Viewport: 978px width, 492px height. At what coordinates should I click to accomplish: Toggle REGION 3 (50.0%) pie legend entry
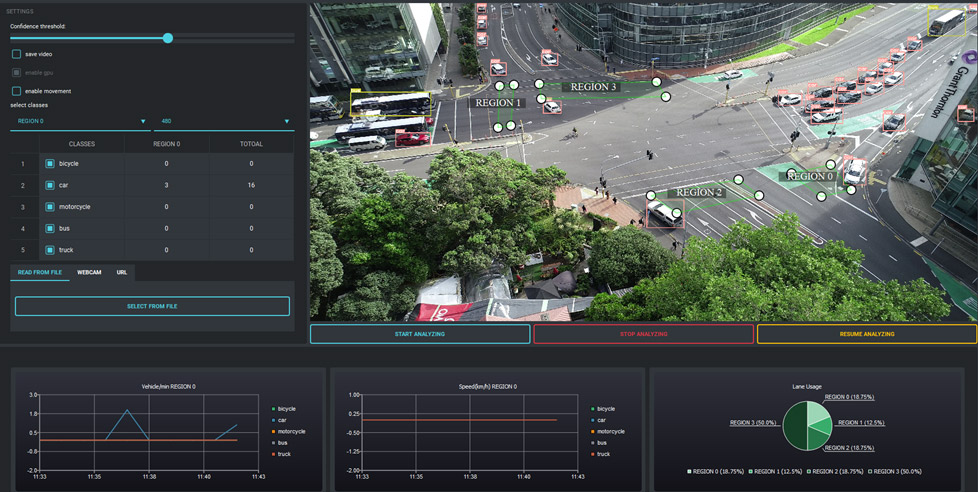tap(894, 471)
